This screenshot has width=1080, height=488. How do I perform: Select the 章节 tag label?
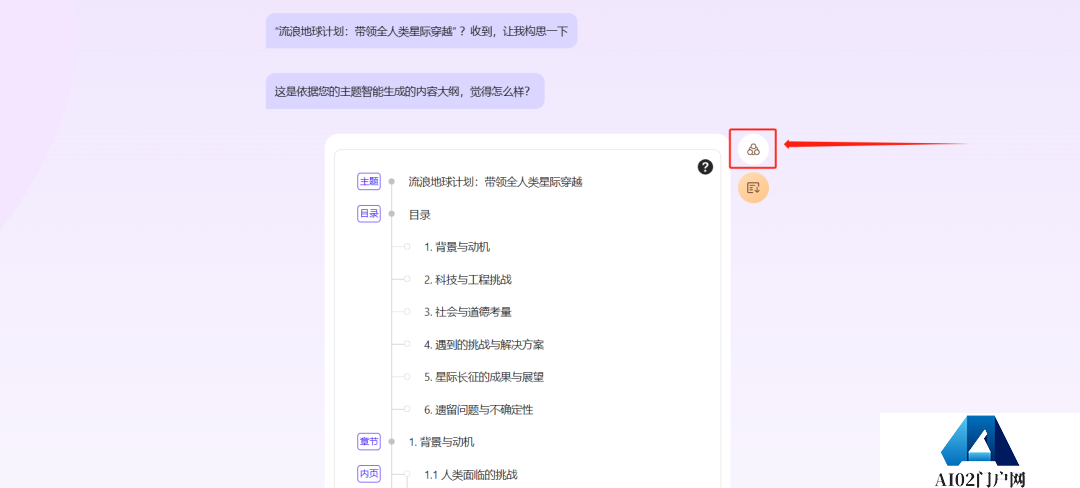(x=368, y=442)
